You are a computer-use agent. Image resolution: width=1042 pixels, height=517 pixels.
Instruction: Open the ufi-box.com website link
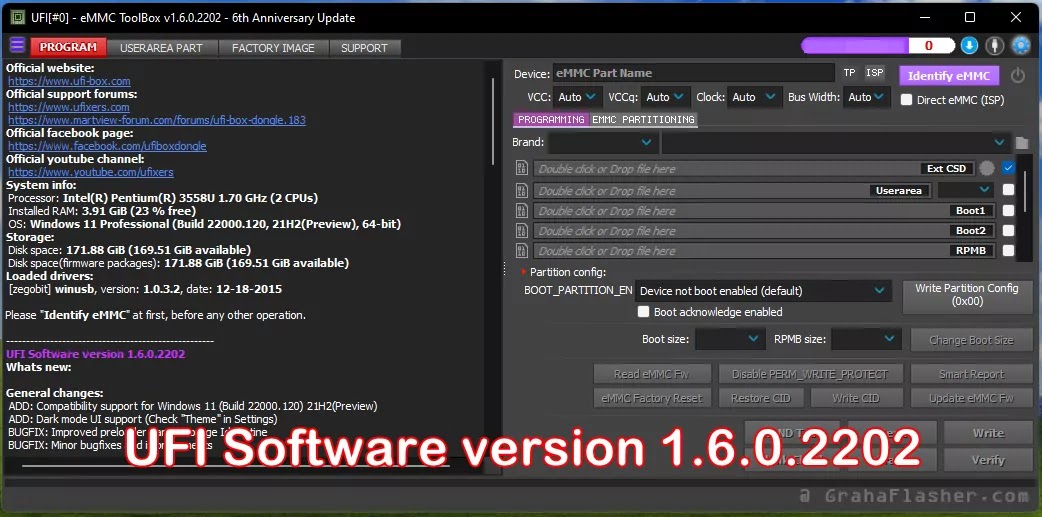(x=69, y=81)
